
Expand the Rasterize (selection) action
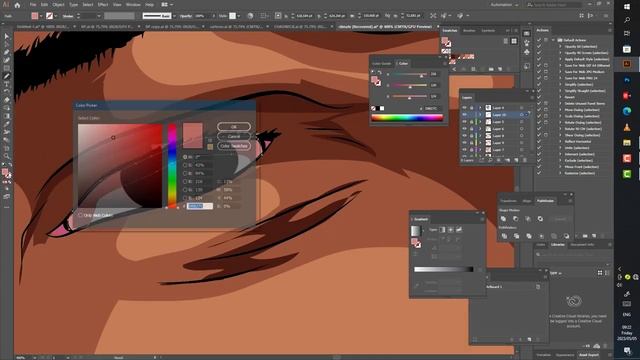point(560,173)
